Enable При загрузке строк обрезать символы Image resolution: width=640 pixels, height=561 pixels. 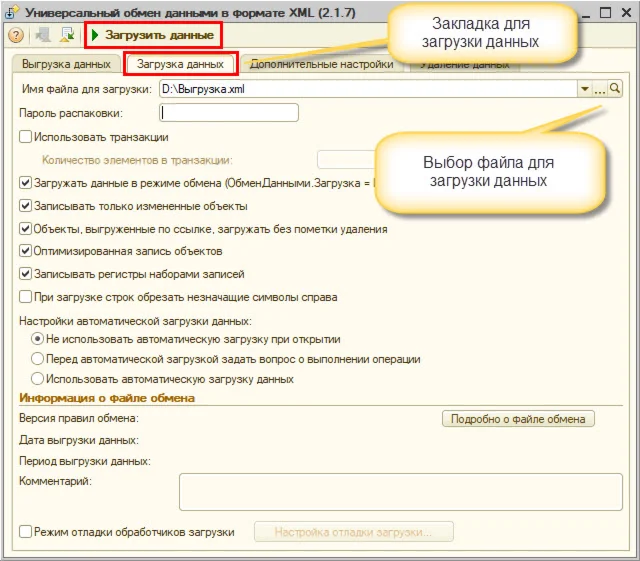tap(25, 296)
